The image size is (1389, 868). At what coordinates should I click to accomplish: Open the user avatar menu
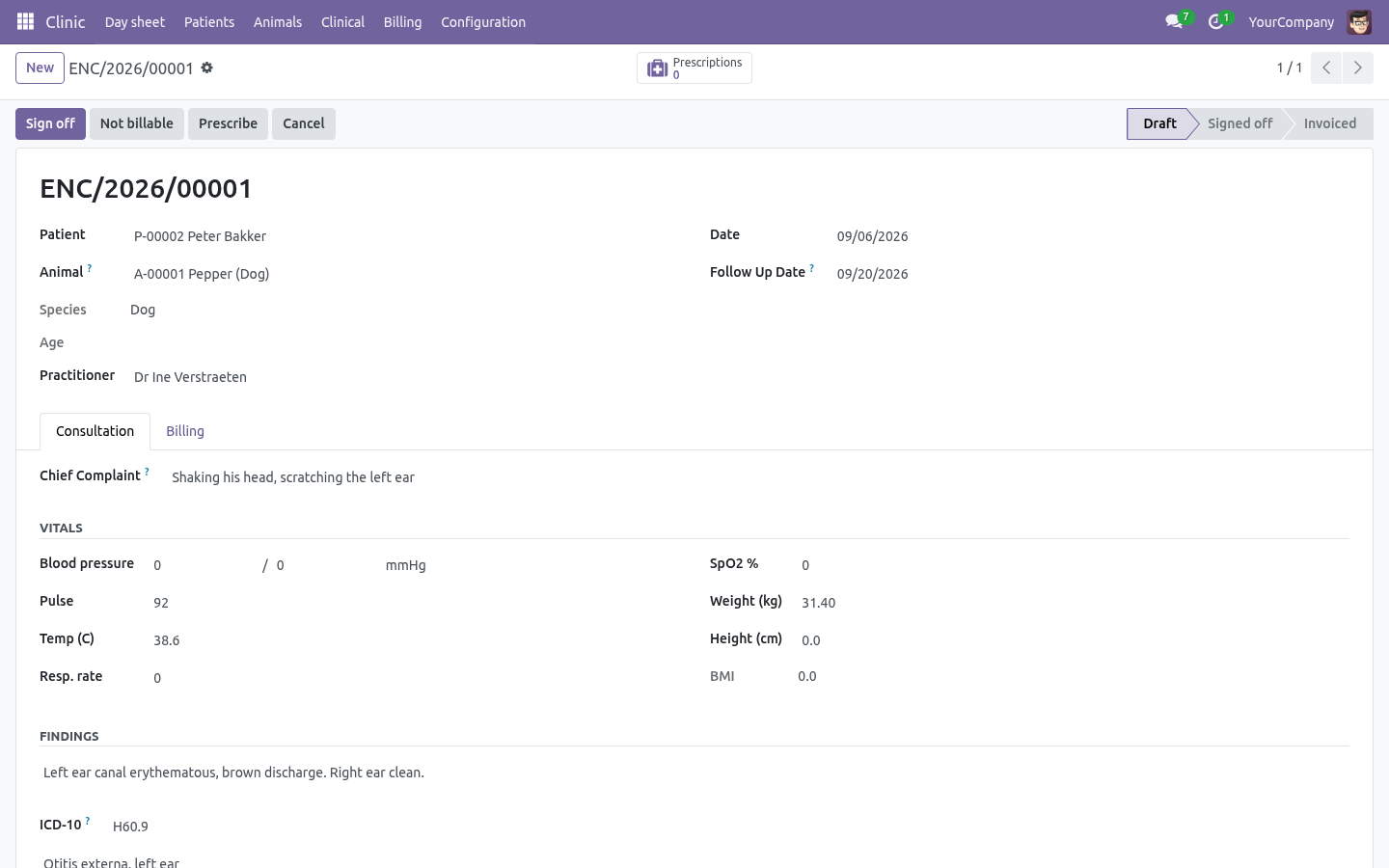click(x=1359, y=21)
